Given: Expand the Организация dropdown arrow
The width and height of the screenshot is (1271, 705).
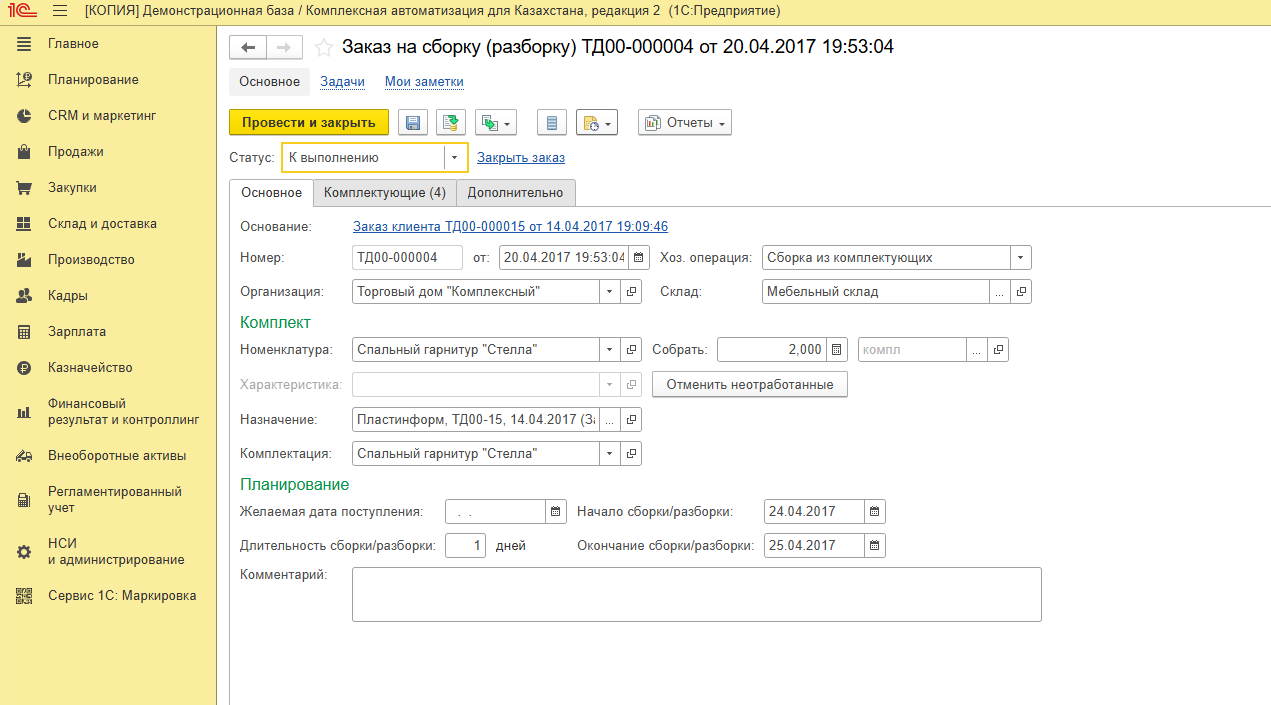Looking at the screenshot, I should click(x=609, y=292).
